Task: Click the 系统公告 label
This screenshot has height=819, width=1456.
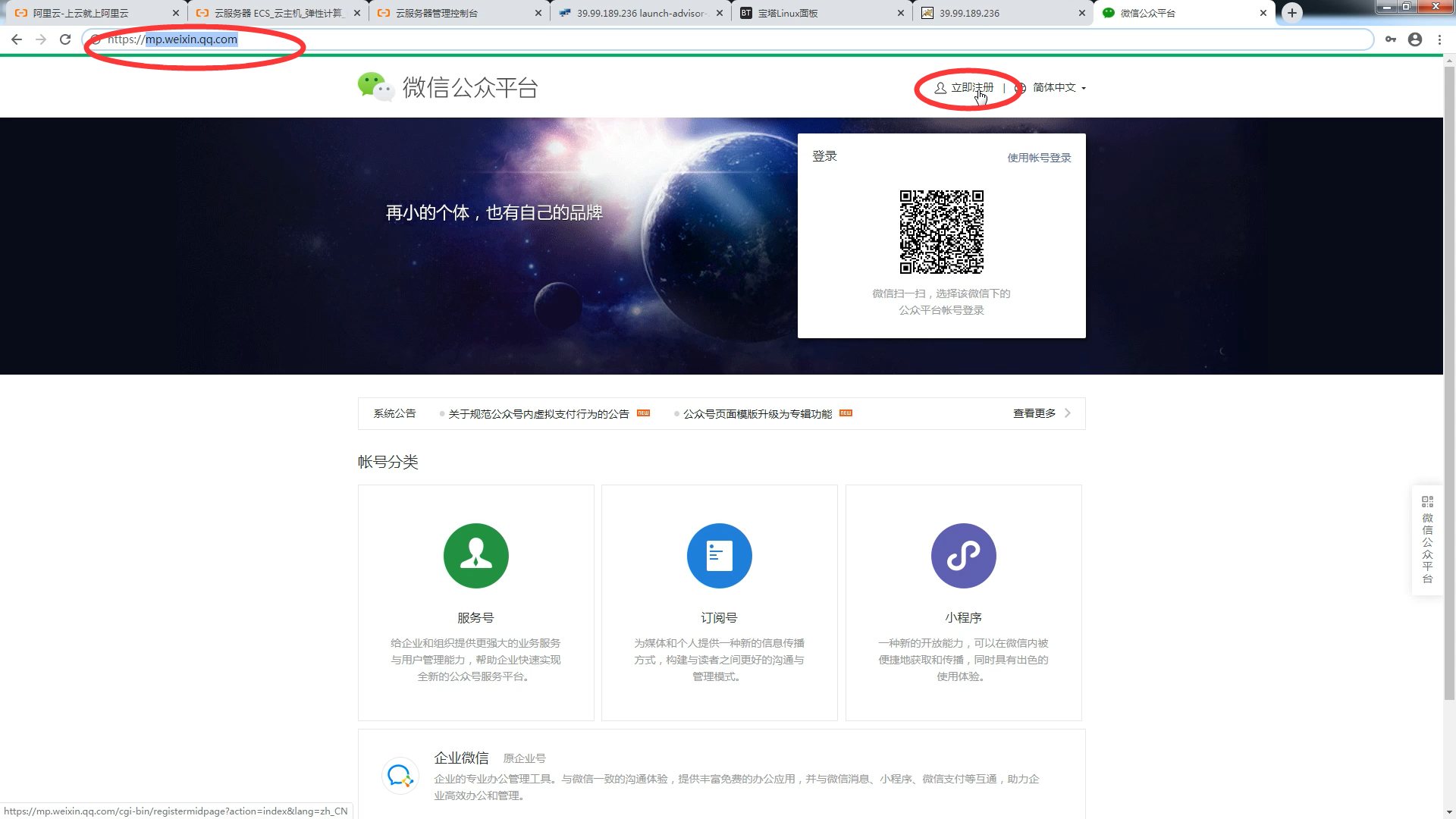Action: (394, 413)
